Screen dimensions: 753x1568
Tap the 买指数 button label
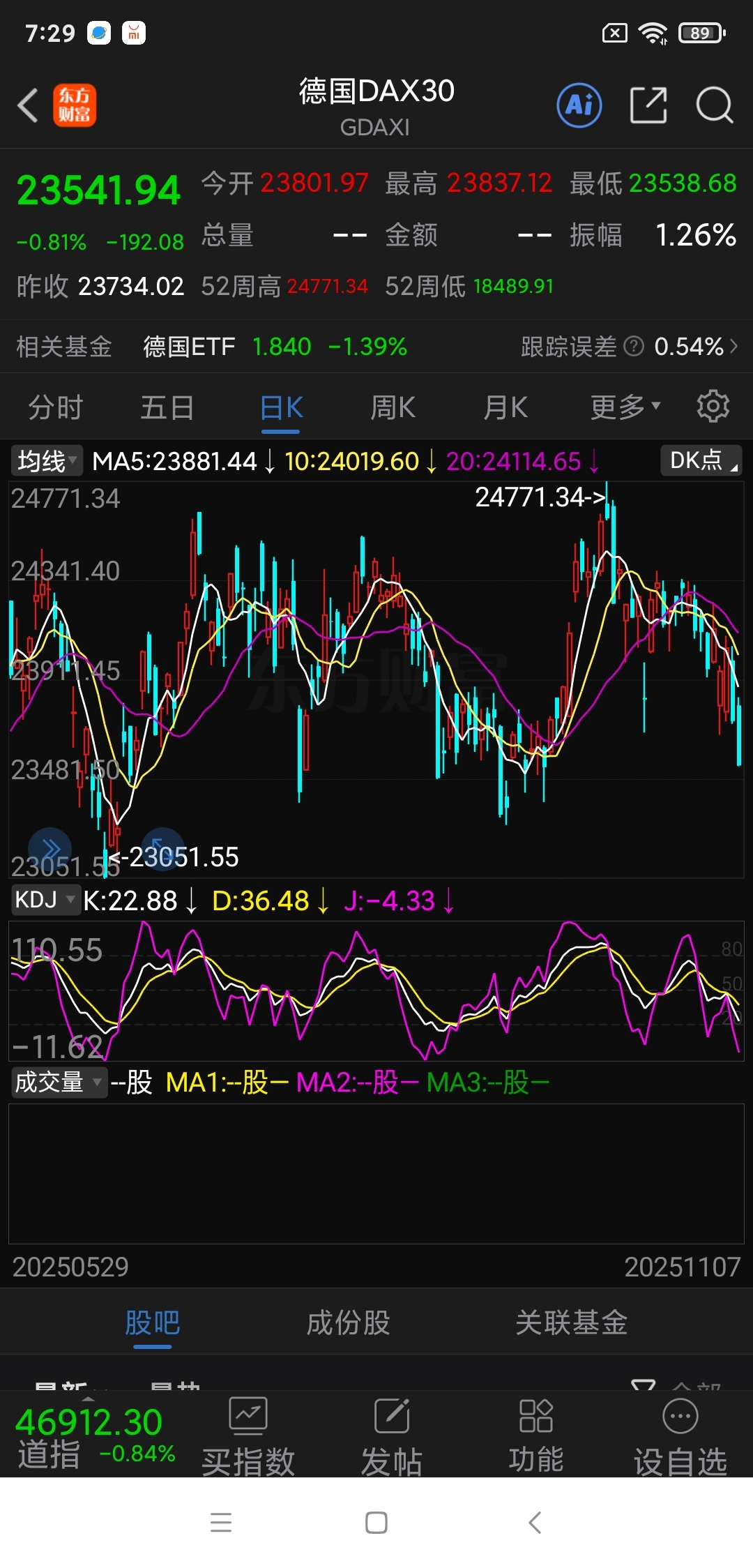(248, 1461)
